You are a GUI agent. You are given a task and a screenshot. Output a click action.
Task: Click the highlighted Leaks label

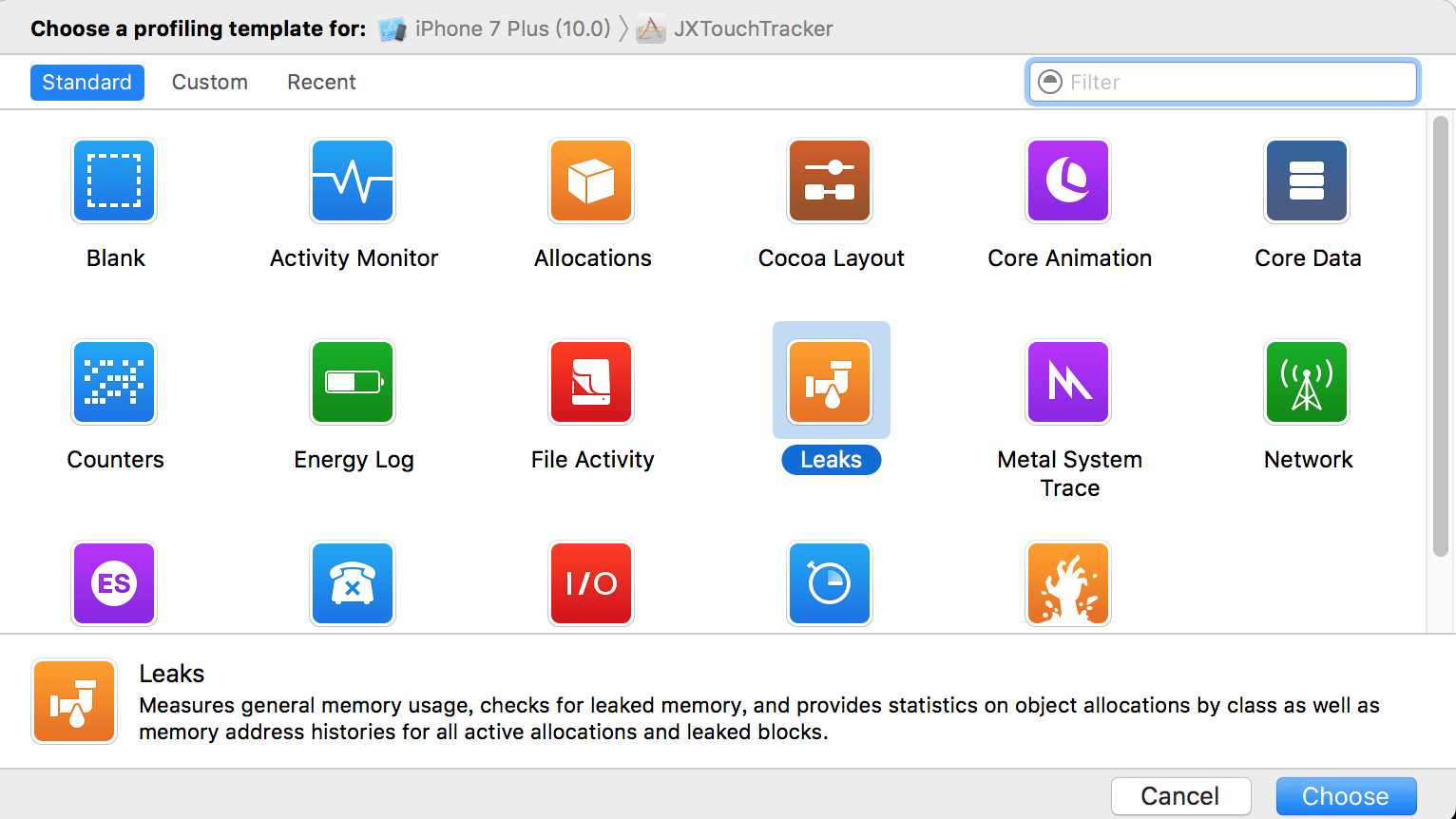[832, 460]
